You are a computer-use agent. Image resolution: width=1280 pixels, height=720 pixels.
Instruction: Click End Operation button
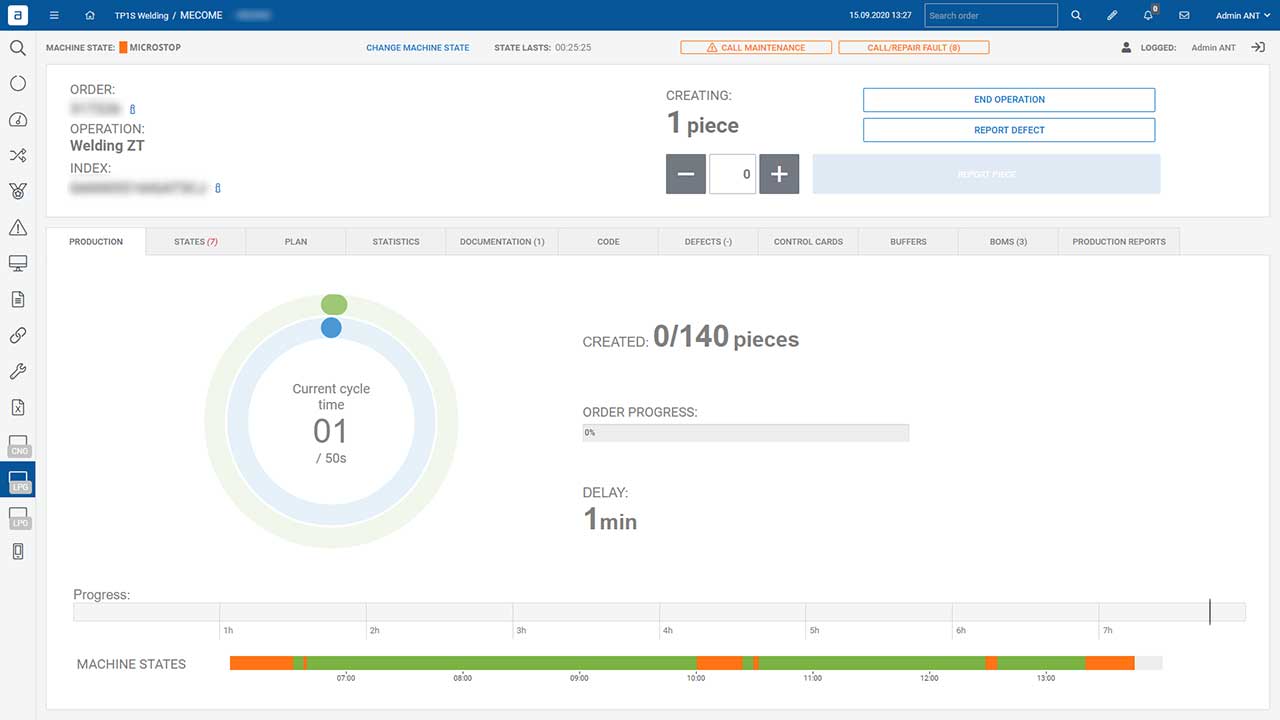point(1009,100)
